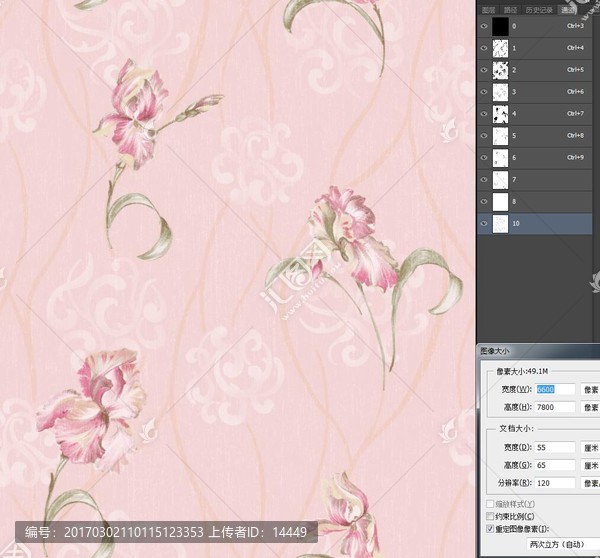Pick the channel 5 thumbnail
Screen dimensions: 600x558
coord(500,136)
